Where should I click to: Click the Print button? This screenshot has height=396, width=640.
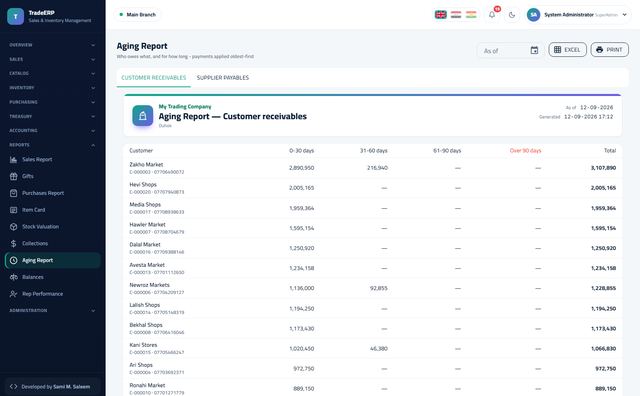(609, 50)
